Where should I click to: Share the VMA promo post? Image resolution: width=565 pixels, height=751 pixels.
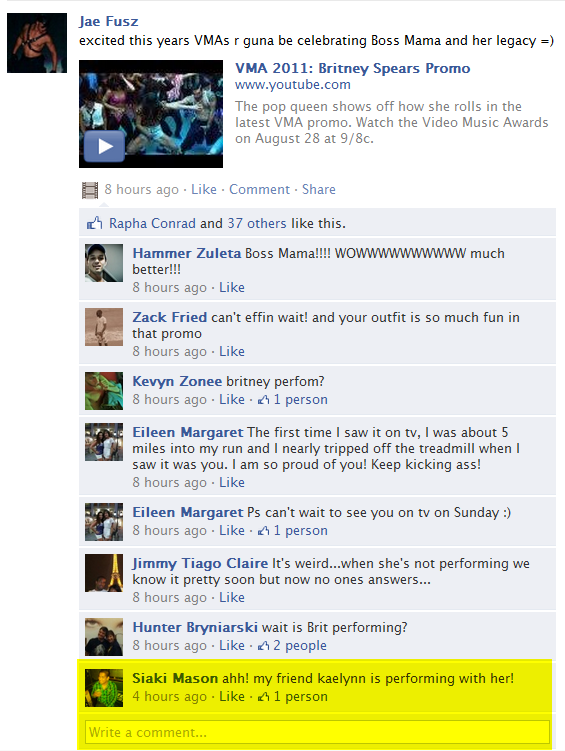[318, 190]
